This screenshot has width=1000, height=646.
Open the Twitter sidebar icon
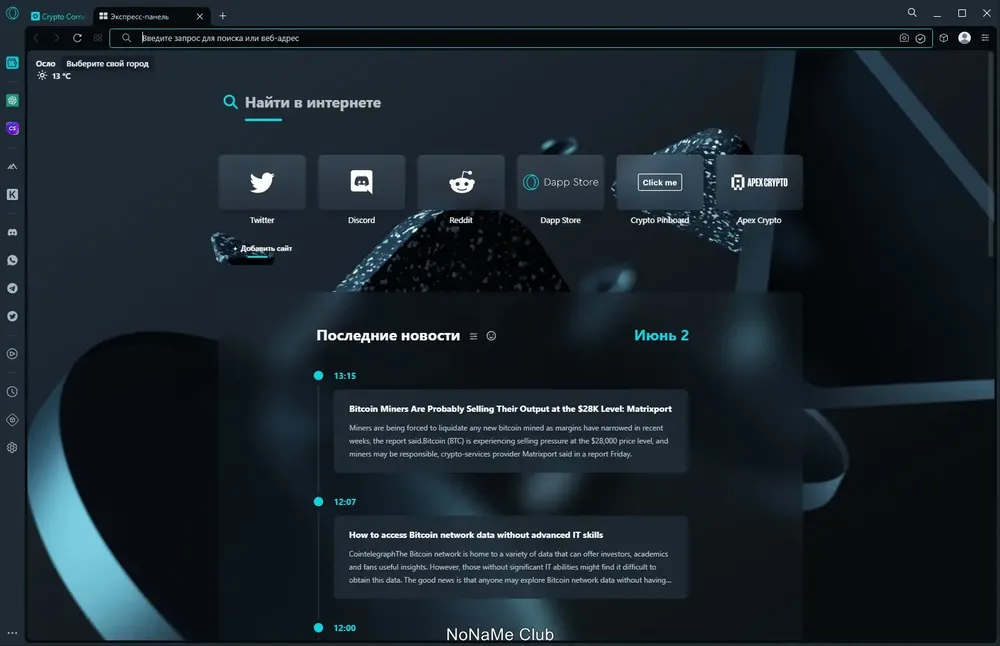coord(12,316)
